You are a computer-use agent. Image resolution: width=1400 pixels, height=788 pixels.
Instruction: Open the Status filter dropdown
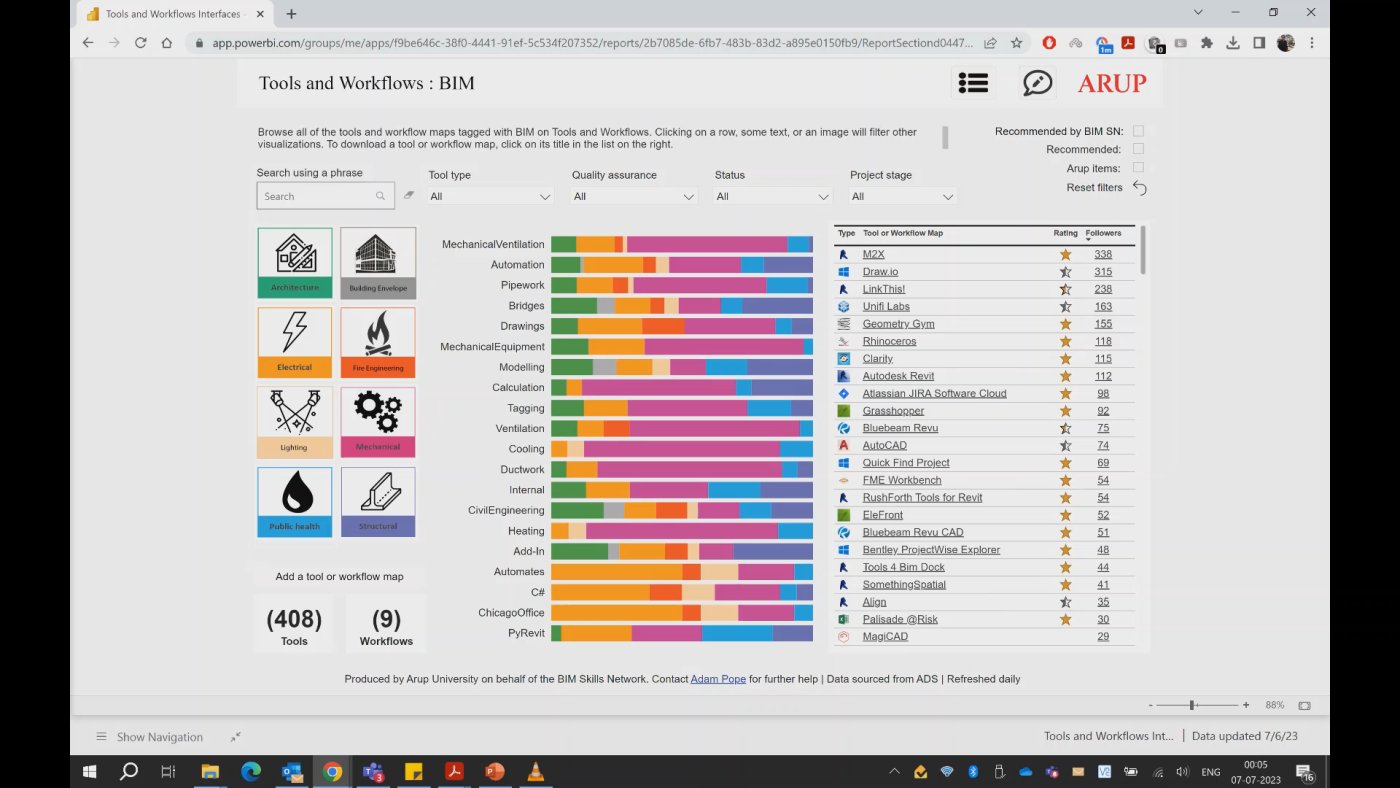tap(772, 196)
